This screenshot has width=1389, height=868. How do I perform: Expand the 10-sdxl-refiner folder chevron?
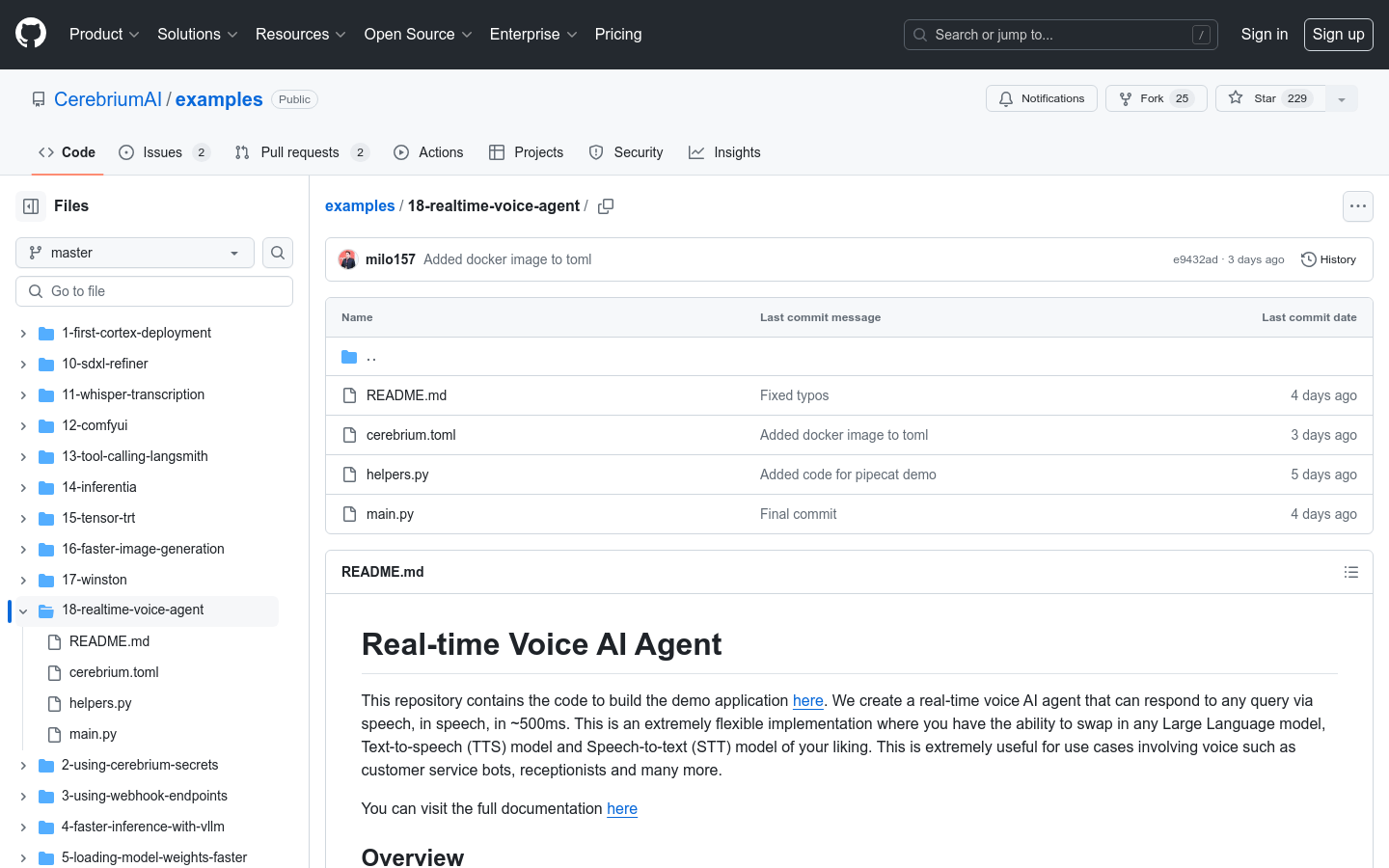(23, 365)
